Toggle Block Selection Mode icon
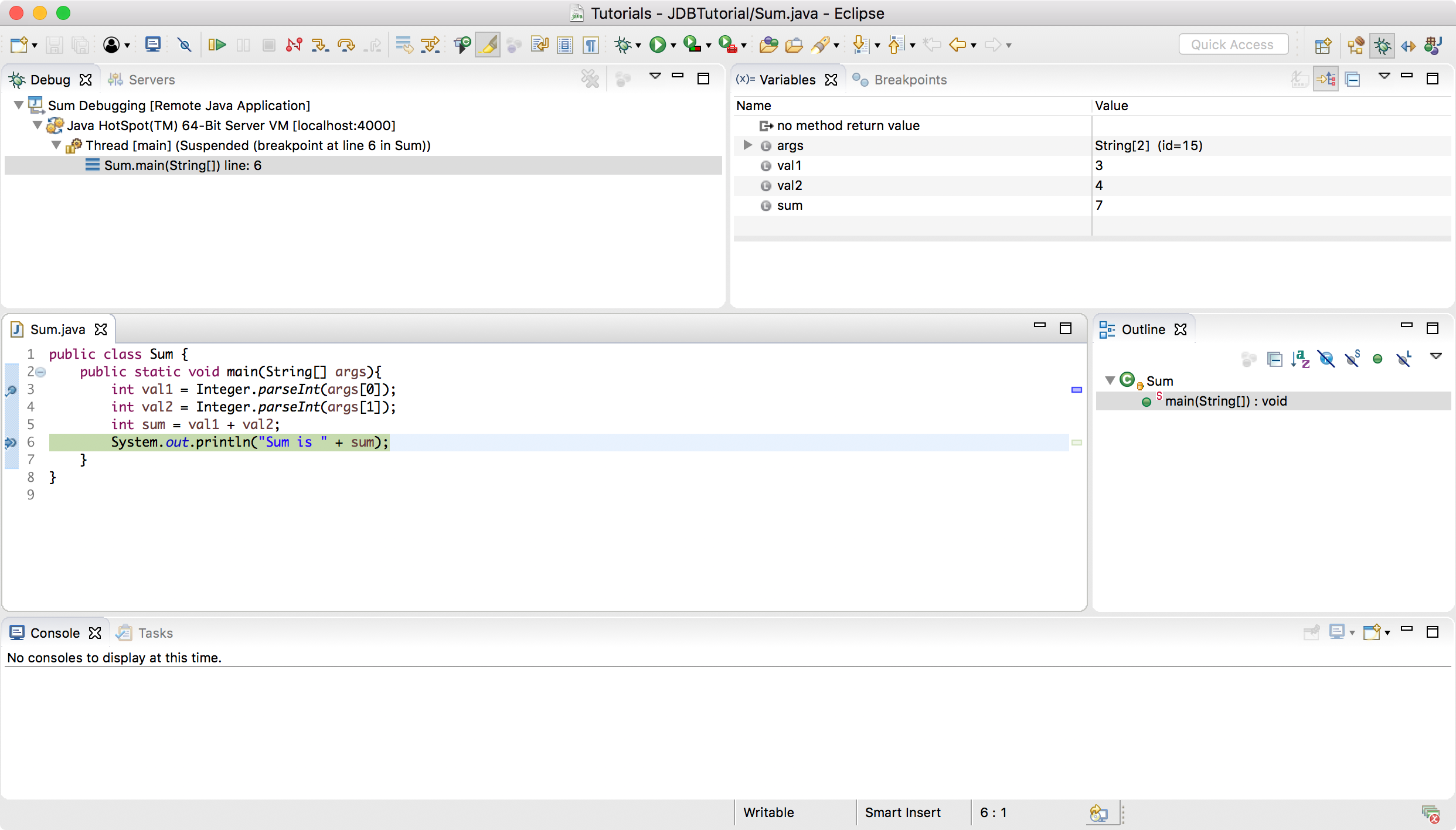1456x830 pixels. pyautogui.click(x=565, y=45)
